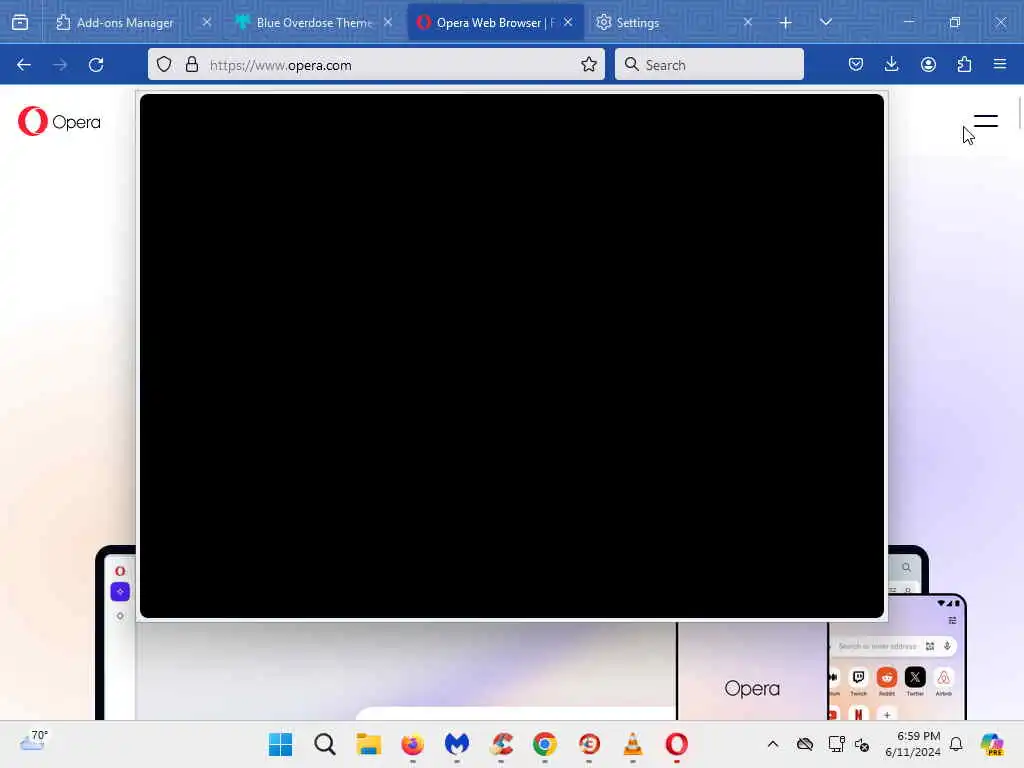Reload the current page
The width and height of the screenshot is (1024, 768).
pyautogui.click(x=96, y=65)
